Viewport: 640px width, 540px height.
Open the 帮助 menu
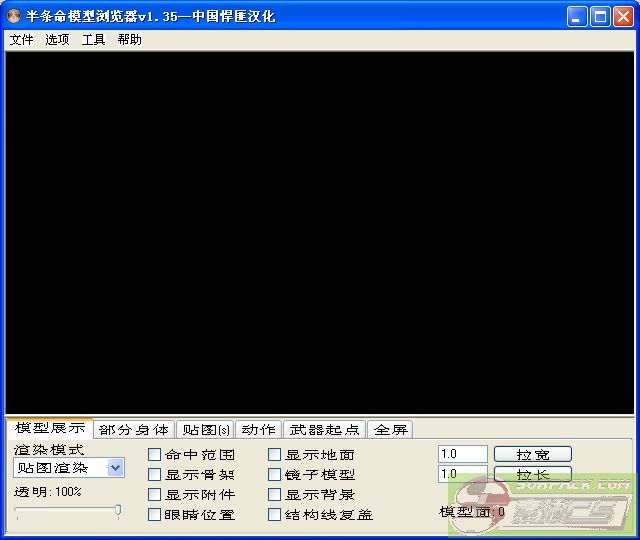pyautogui.click(x=129, y=40)
